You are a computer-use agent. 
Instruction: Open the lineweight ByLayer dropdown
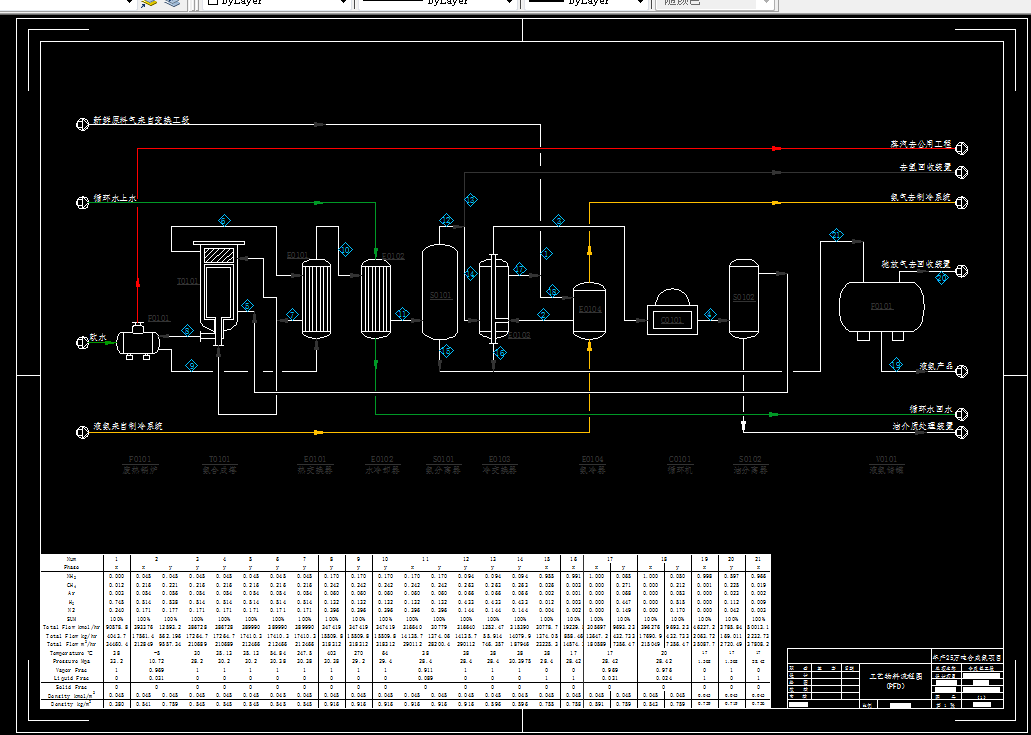585,3
